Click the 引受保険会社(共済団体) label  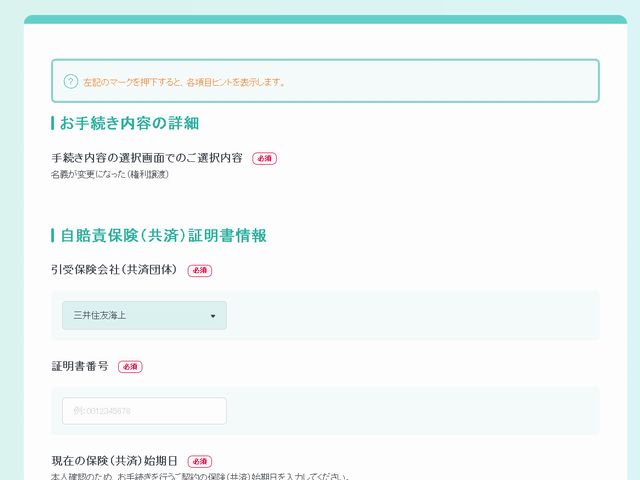click(x=114, y=270)
